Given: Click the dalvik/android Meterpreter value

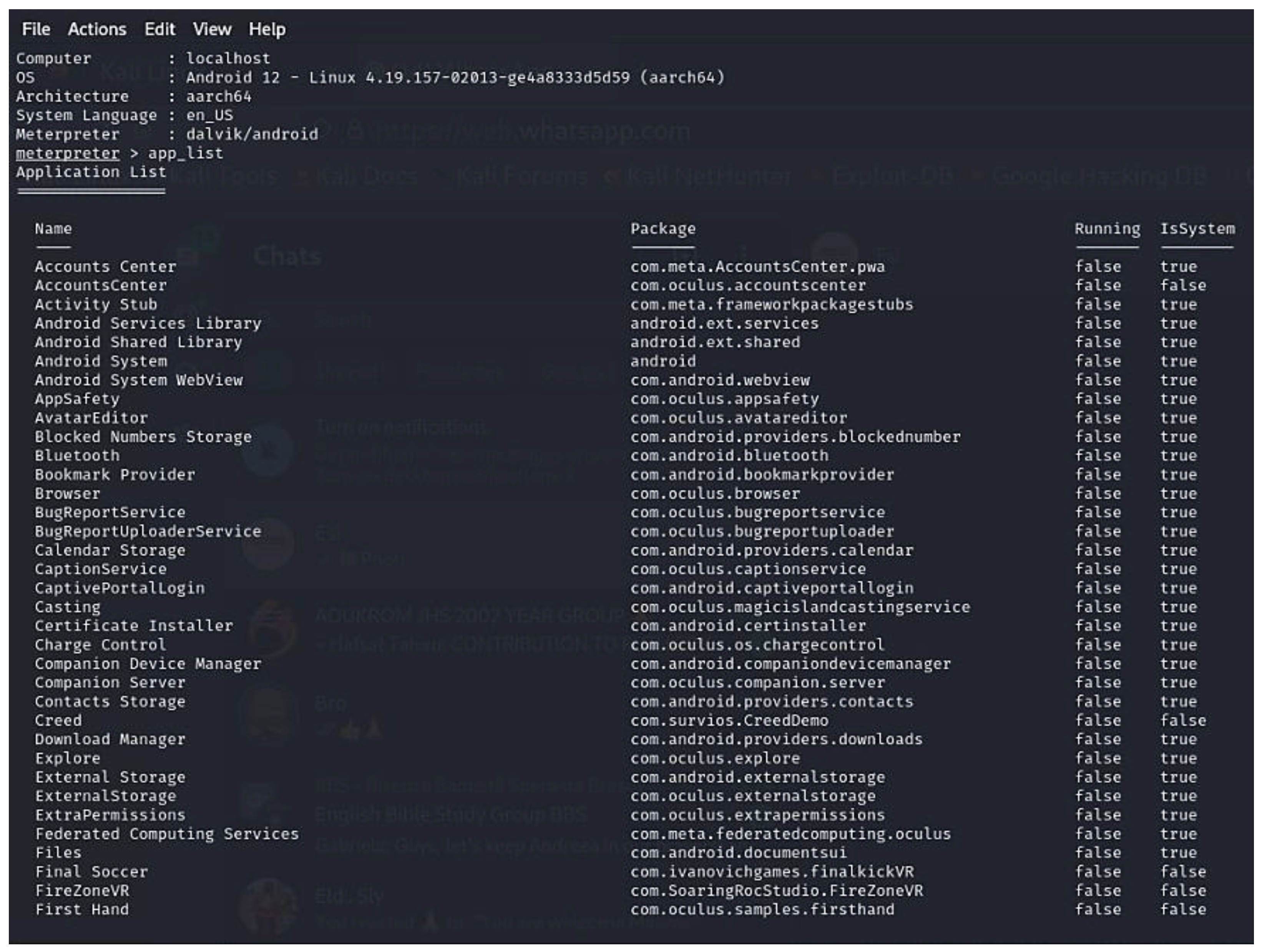Looking at the screenshot, I should click(252, 135).
